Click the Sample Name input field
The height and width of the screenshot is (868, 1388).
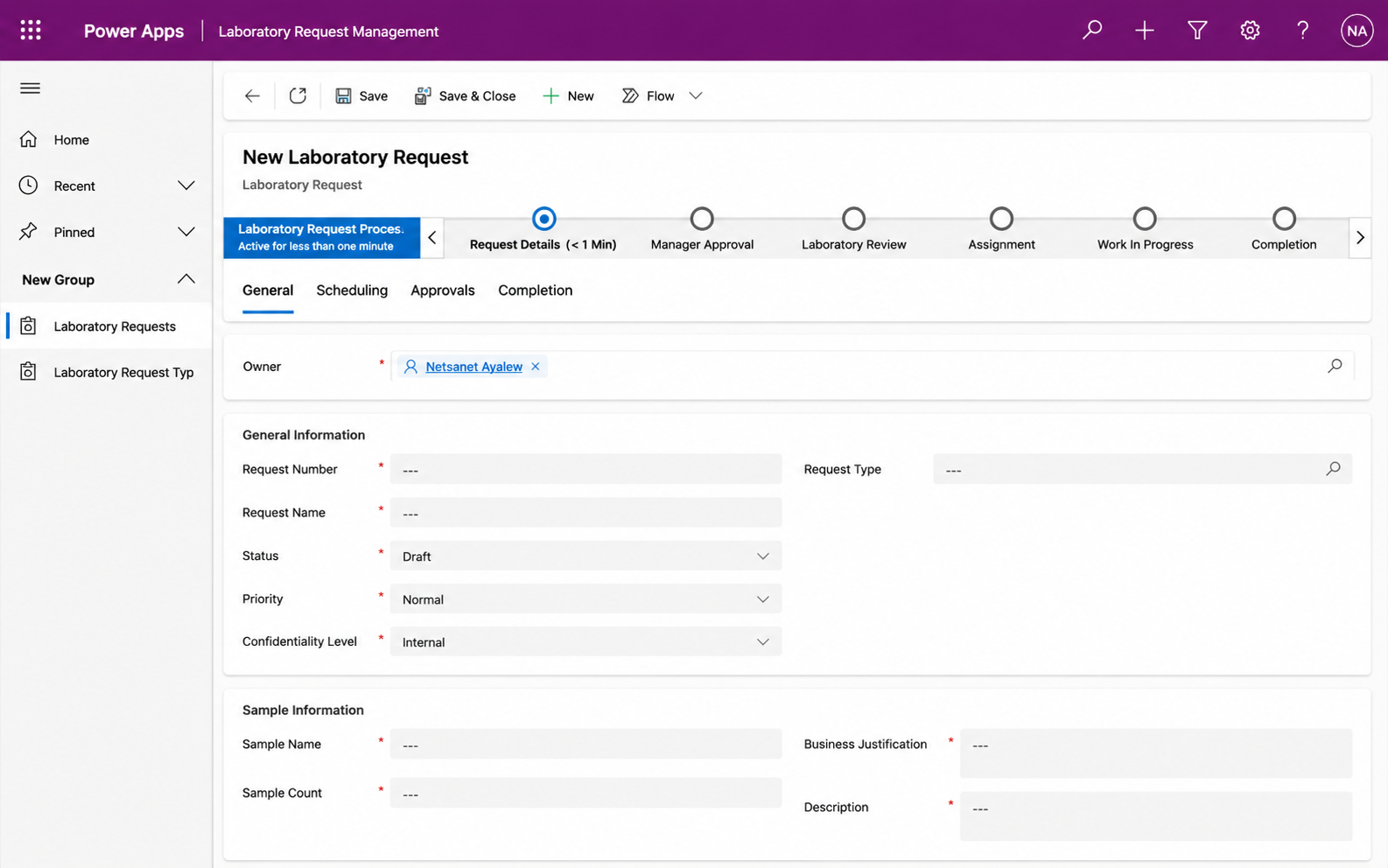pyautogui.click(x=585, y=744)
